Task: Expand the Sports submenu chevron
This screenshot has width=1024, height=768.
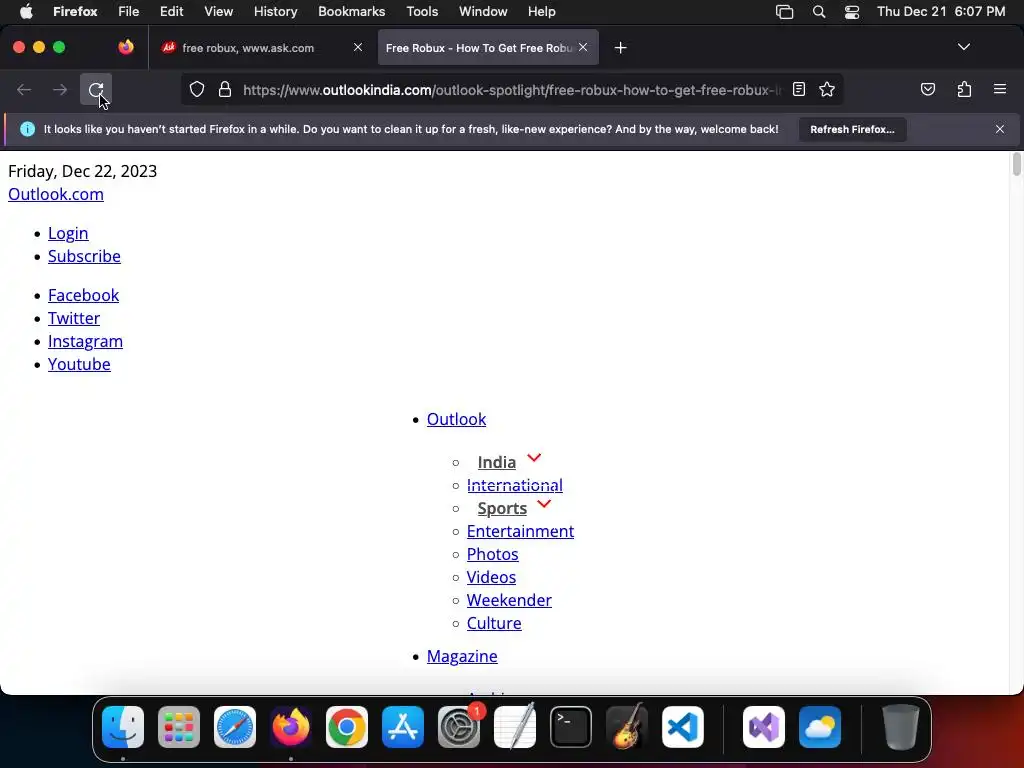Action: 544,504
